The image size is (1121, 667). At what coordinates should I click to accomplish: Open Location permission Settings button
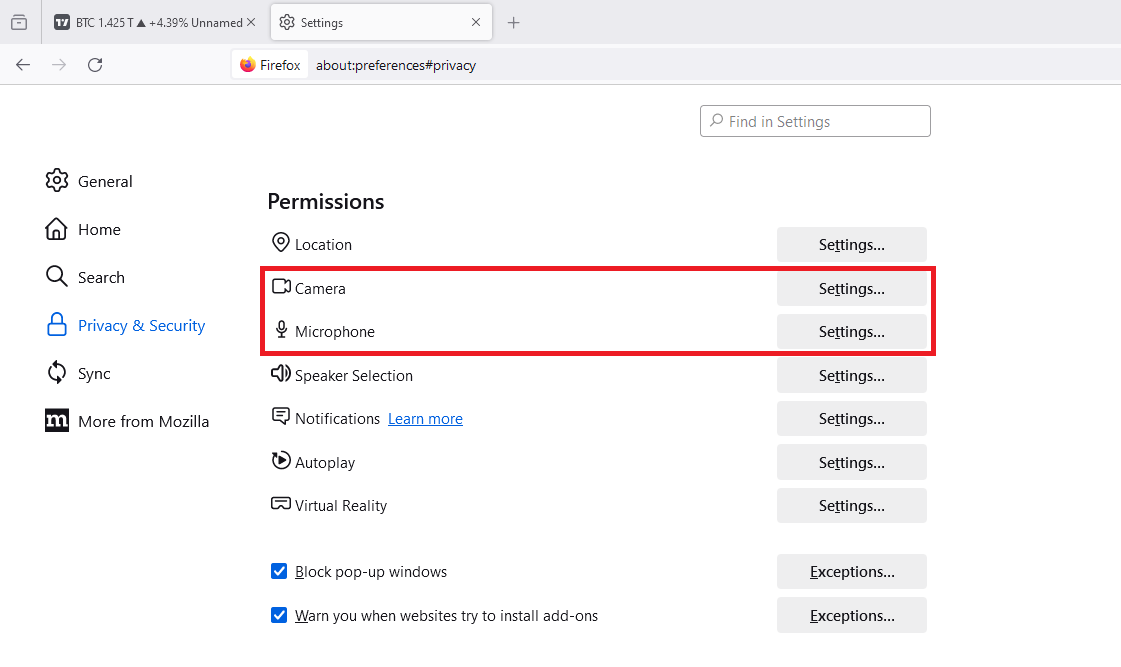coord(851,245)
